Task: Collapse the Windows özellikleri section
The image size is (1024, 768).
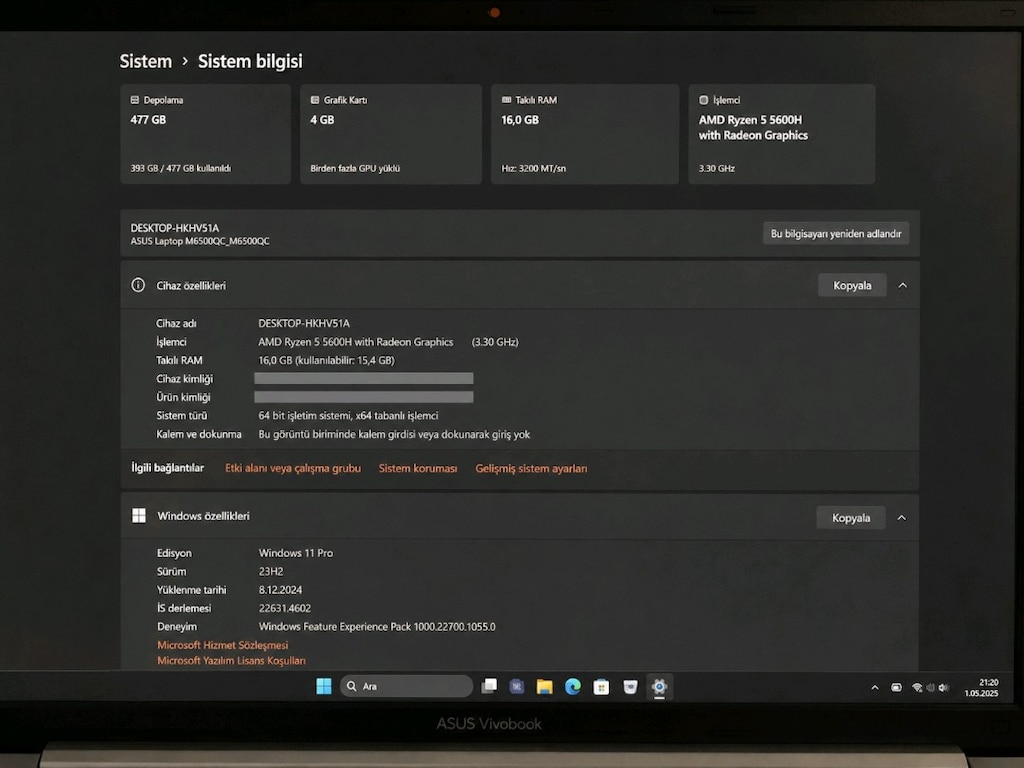Action: (x=901, y=518)
